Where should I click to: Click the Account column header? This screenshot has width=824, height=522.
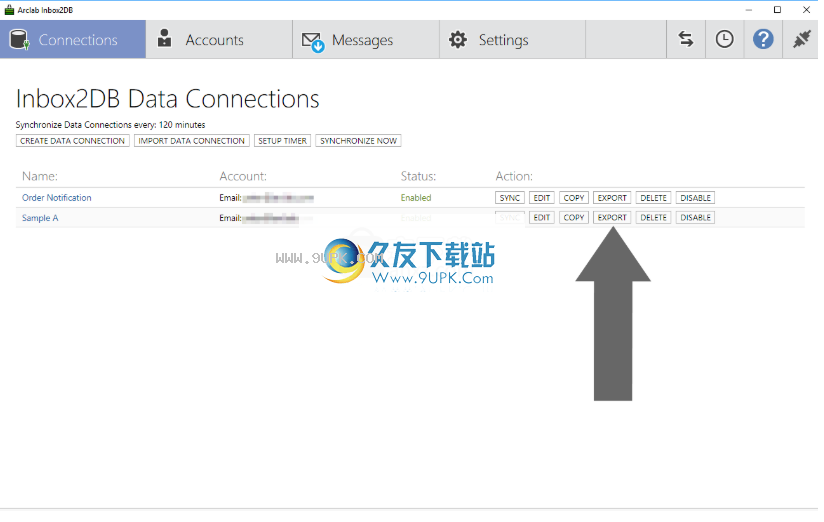(243, 176)
